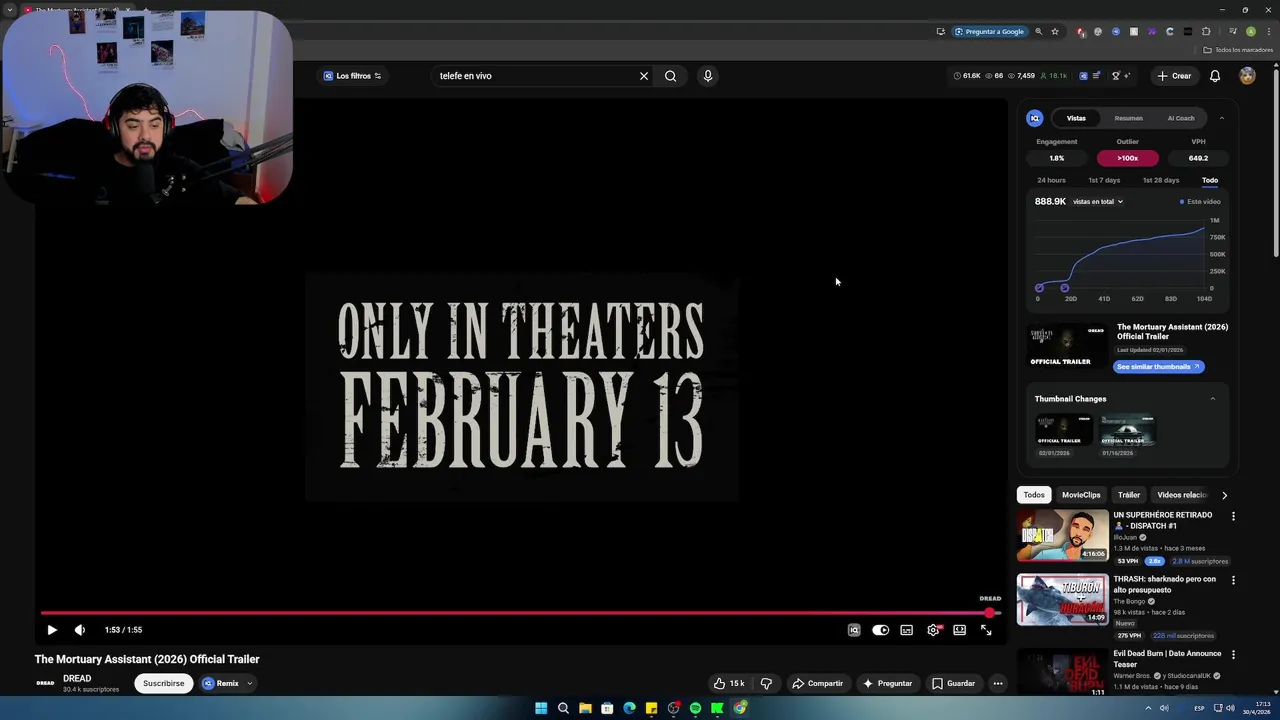Screen dimensions: 1280x720
Task: Open the DISPATCH #1 video thumbnail
Action: pos(1063,536)
